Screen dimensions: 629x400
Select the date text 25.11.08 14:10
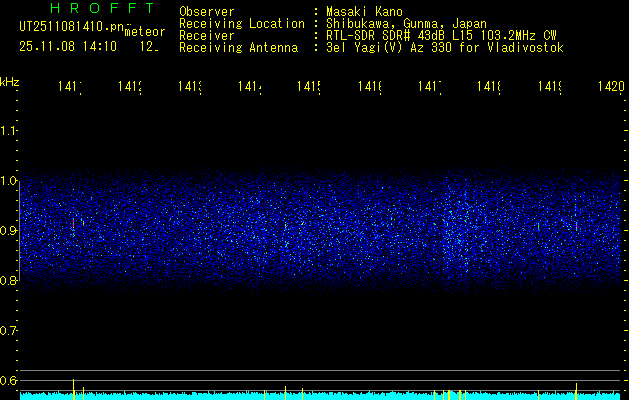pos(68,47)
